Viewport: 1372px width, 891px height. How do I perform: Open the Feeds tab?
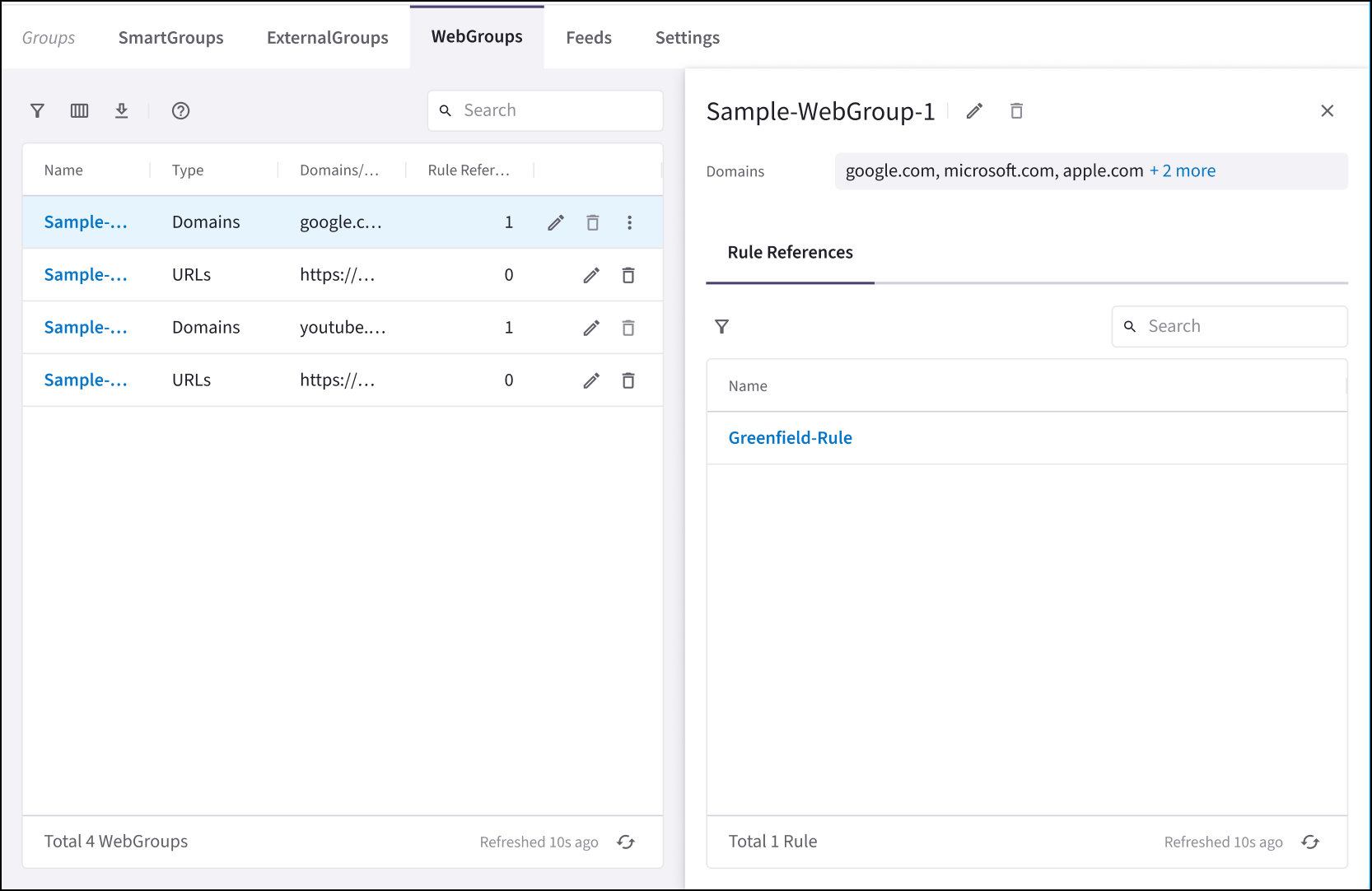[588, 37]
